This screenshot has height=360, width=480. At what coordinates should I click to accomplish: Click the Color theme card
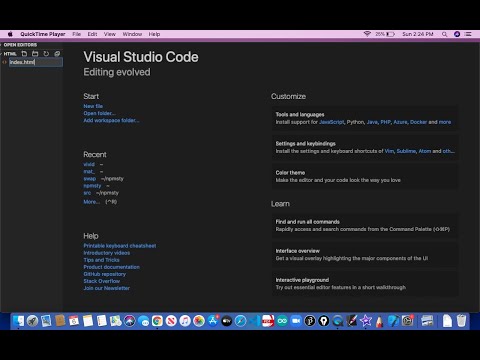click(x=365, y=176)
